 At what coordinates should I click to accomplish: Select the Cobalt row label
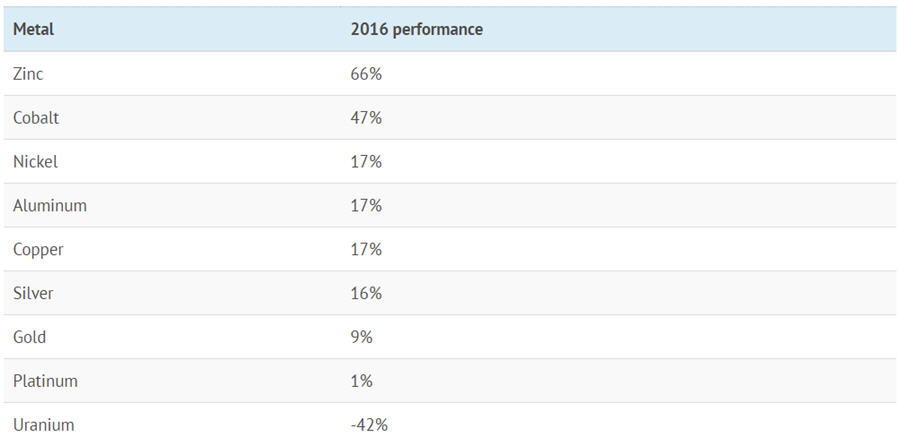pos(36,118)
